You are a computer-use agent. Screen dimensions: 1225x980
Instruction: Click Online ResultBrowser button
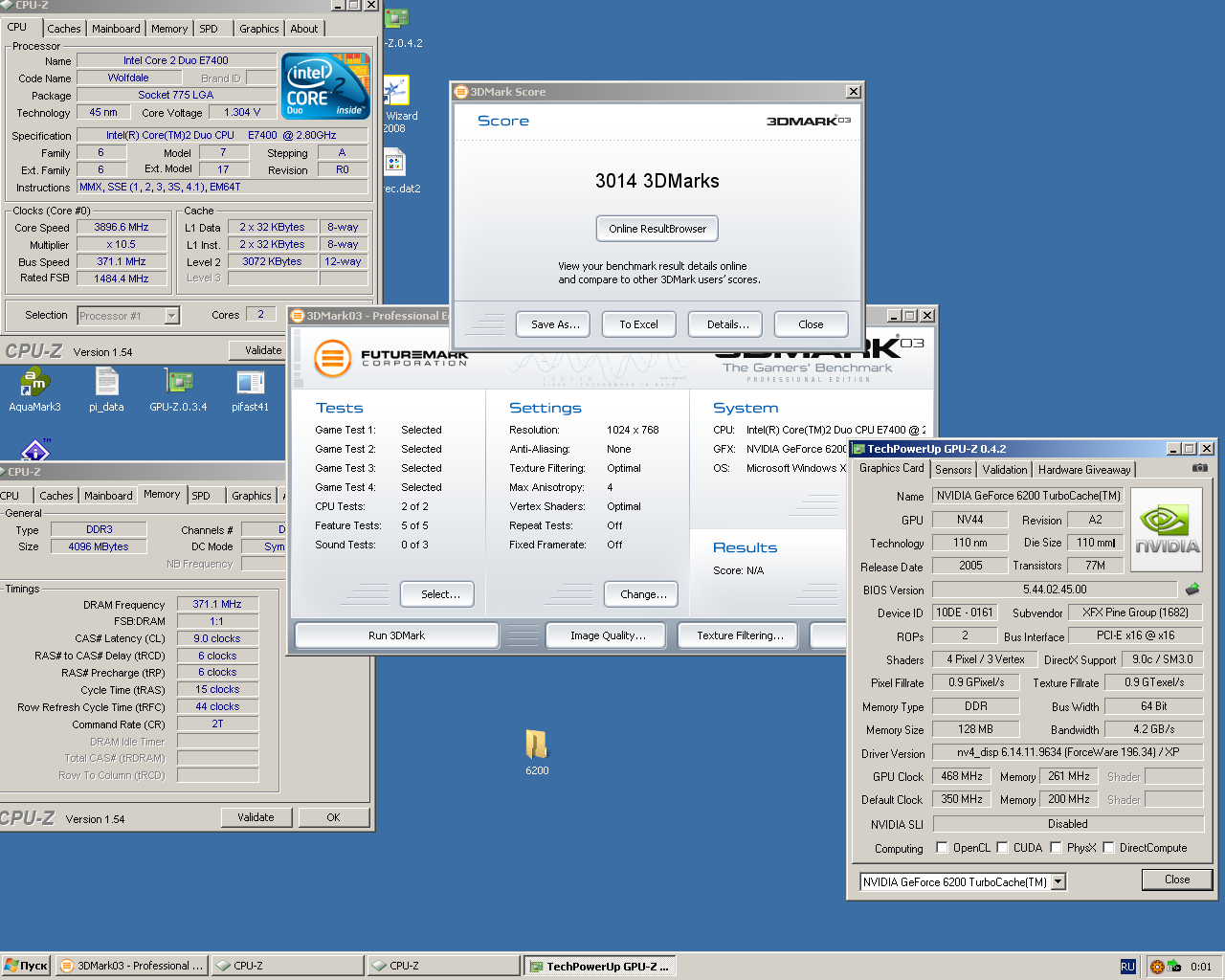(657, 229)
